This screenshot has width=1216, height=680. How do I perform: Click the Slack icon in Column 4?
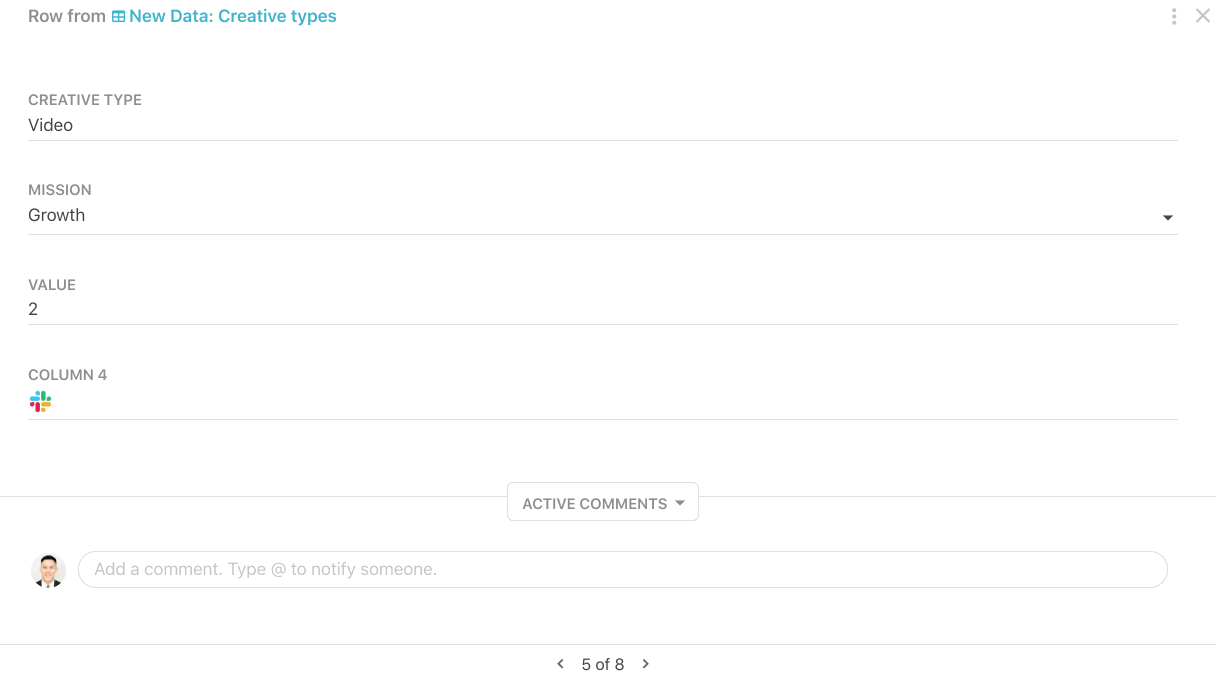coord(40,402)
